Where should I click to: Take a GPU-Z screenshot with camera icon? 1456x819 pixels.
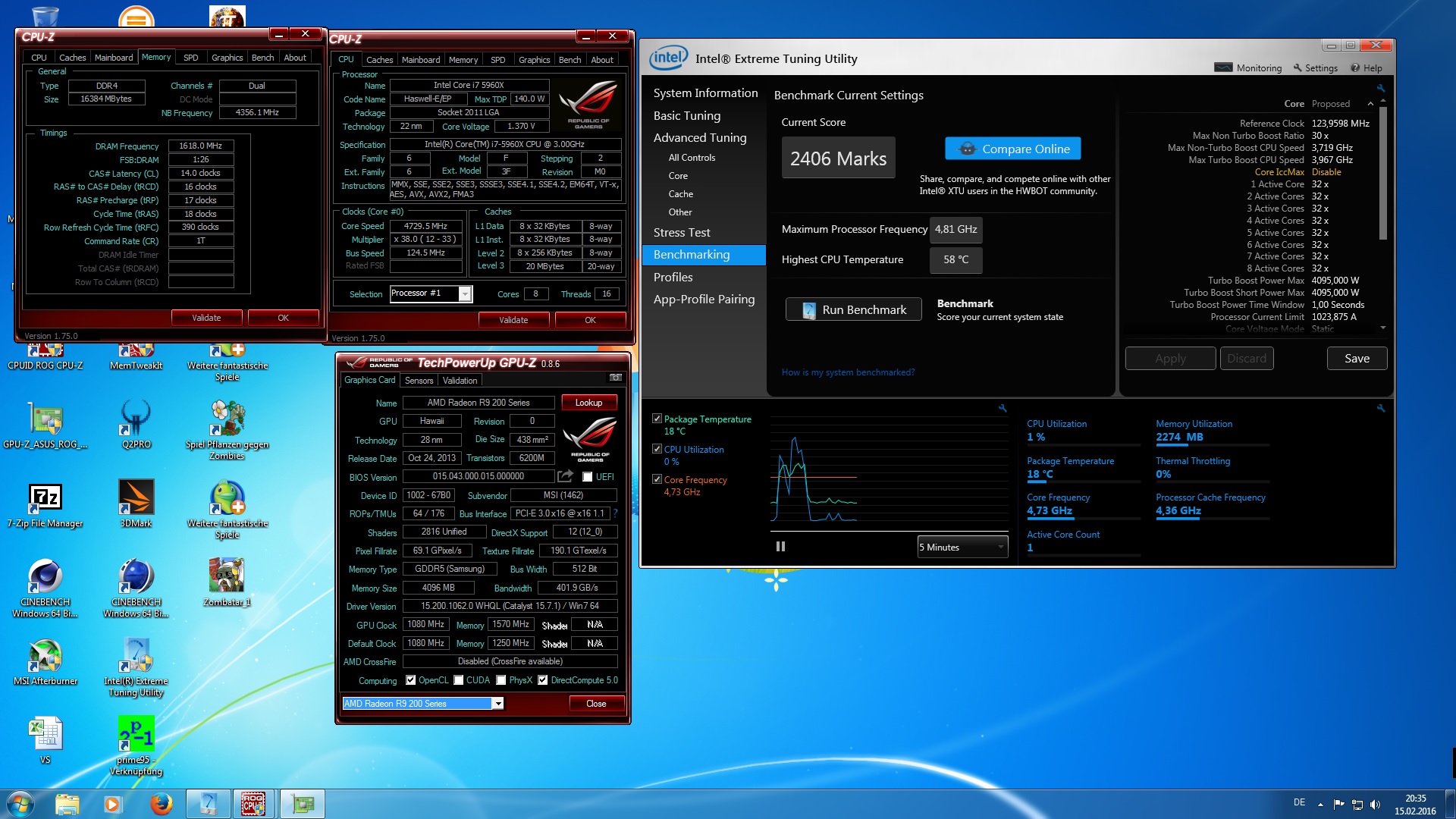tap(616, 377)
